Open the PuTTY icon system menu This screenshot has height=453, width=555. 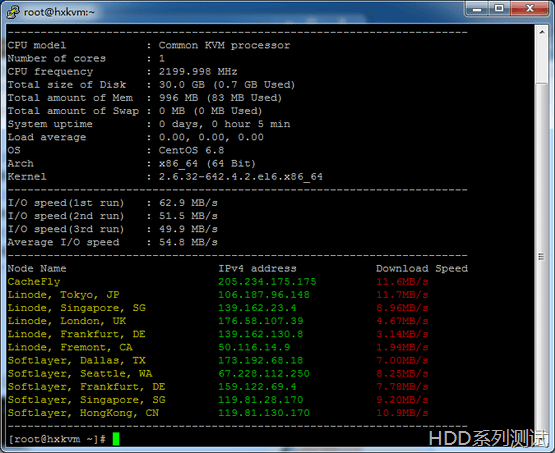tap(13, 12)
